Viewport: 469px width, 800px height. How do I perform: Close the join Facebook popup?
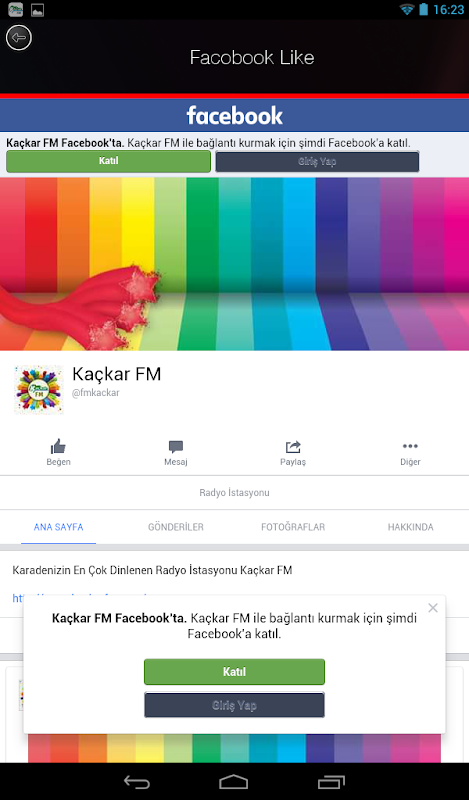click(433, 608)
